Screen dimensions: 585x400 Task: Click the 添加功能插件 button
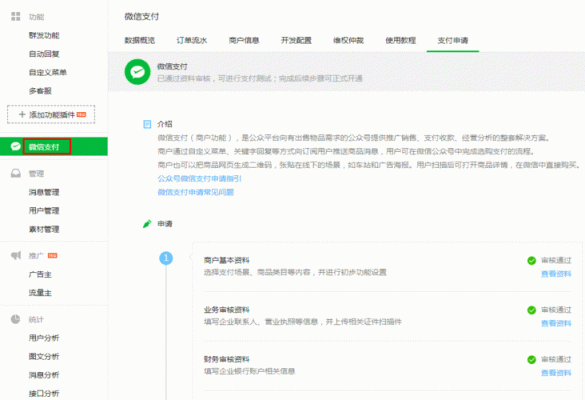point(51,115)
